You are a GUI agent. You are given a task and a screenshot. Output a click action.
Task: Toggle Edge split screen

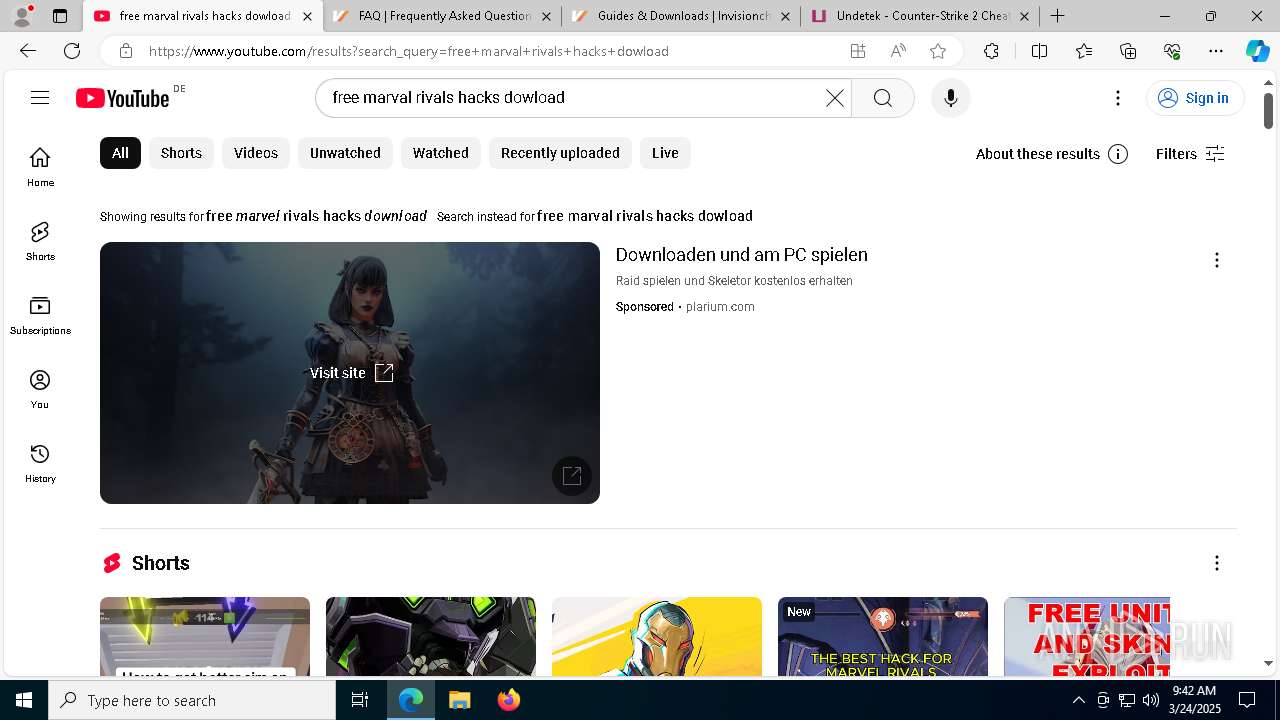1039,51
